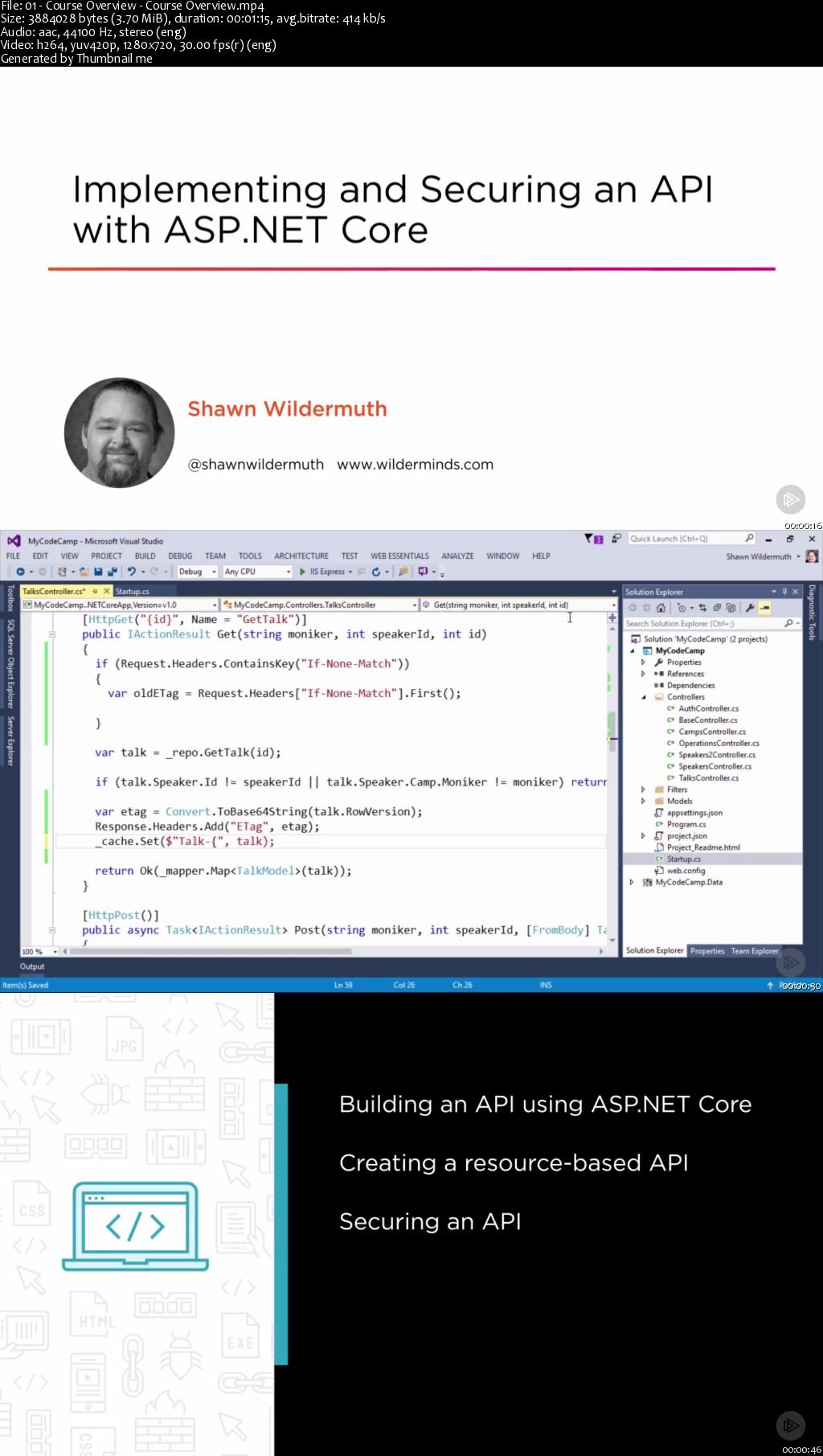Image resolution: width=823 pixels, height=1456 pixels.
Task: Switch to the Team Explorer tab
Action: coord(755,951)
